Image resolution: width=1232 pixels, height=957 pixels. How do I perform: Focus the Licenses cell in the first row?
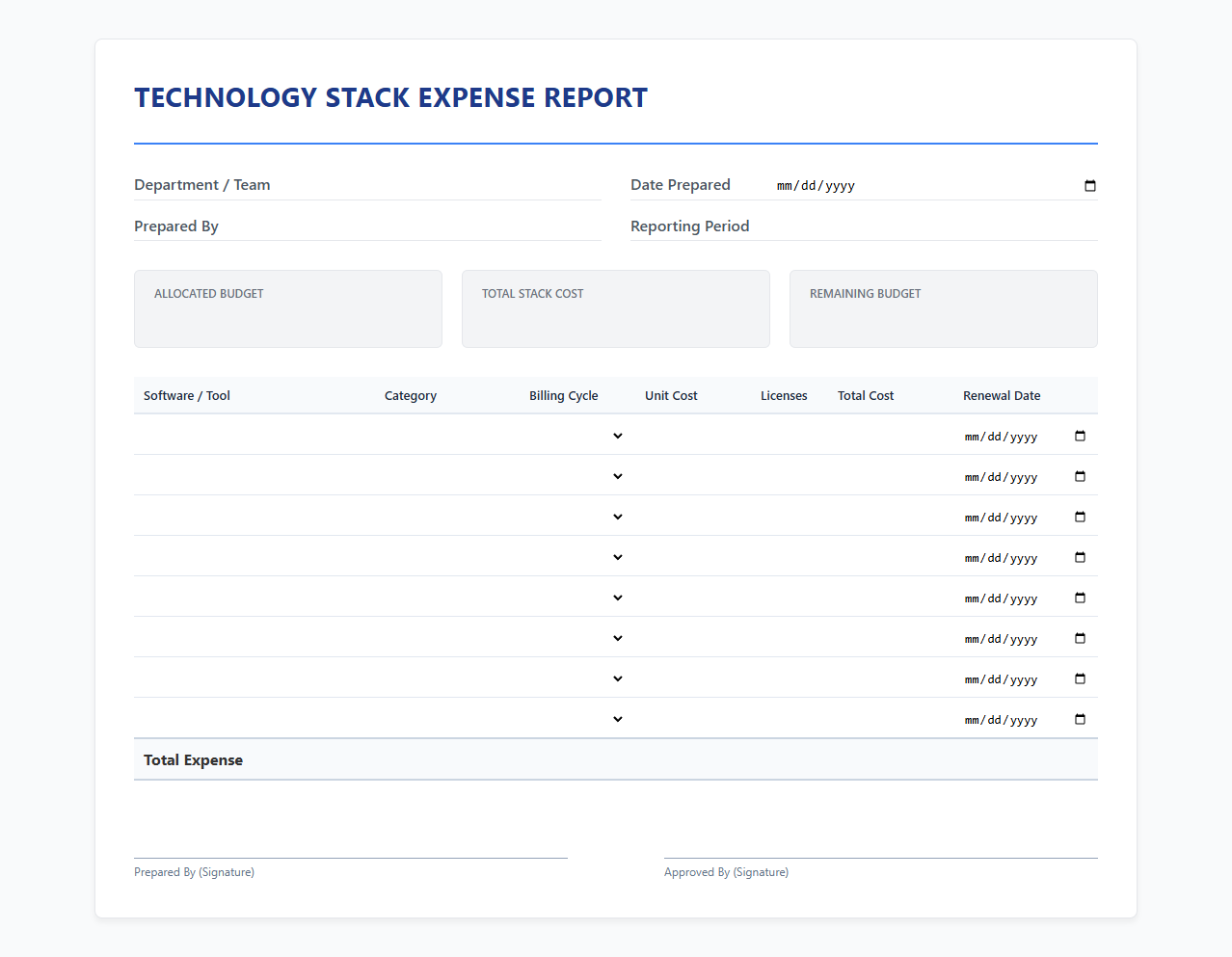coord(790,436)
